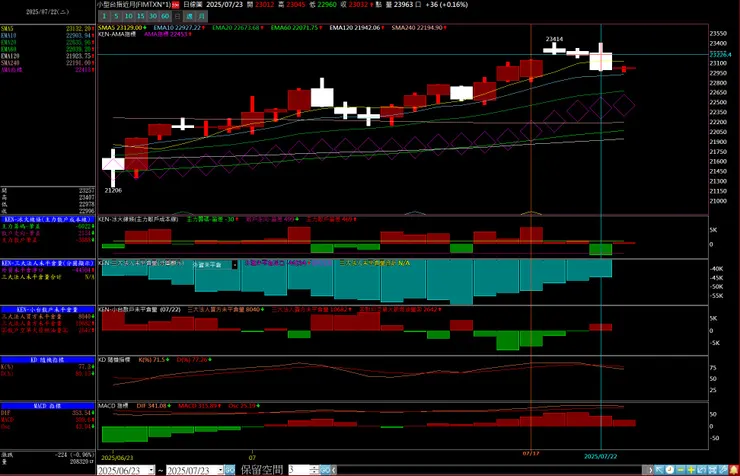Select the 1-minute timeframe button
Viewport: 740px width, 476px height.
(105, 16)
